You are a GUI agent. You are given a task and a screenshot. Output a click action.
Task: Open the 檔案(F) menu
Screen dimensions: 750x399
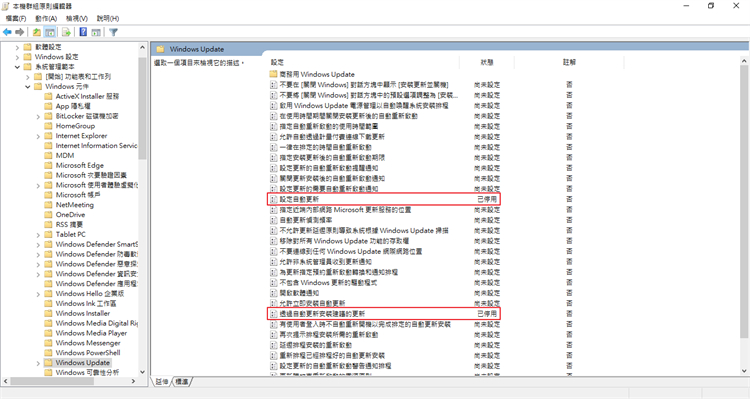[x=16, y=18]
